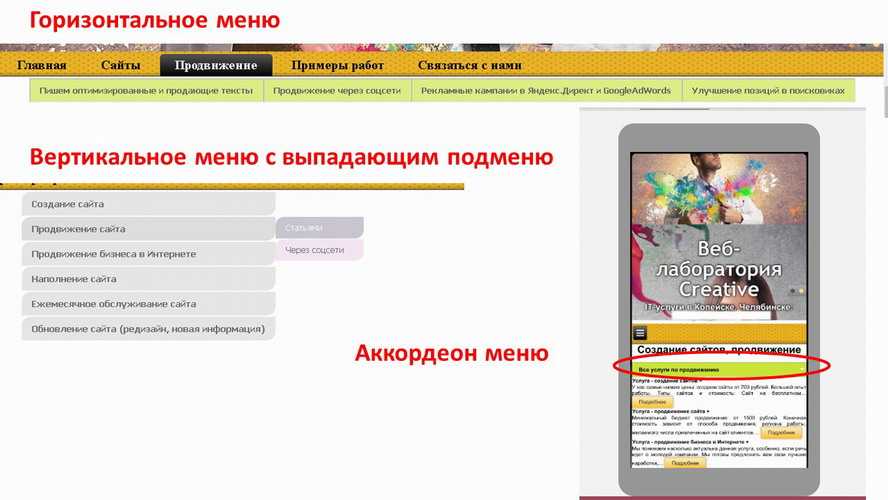Open Примеры работ menu item

click(337, 66)
